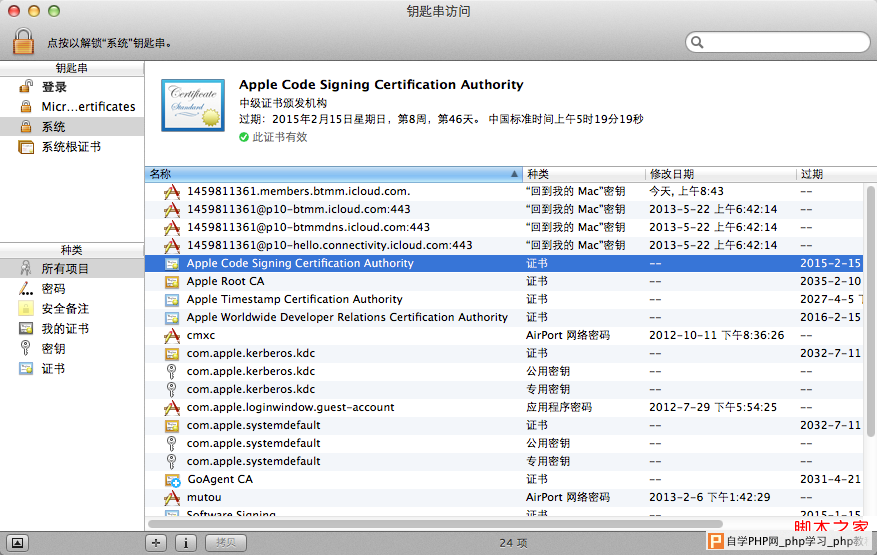The image size is (877, 555).
Task: Select the cmxx AirPort password row
Action: [x=503, y=335]
